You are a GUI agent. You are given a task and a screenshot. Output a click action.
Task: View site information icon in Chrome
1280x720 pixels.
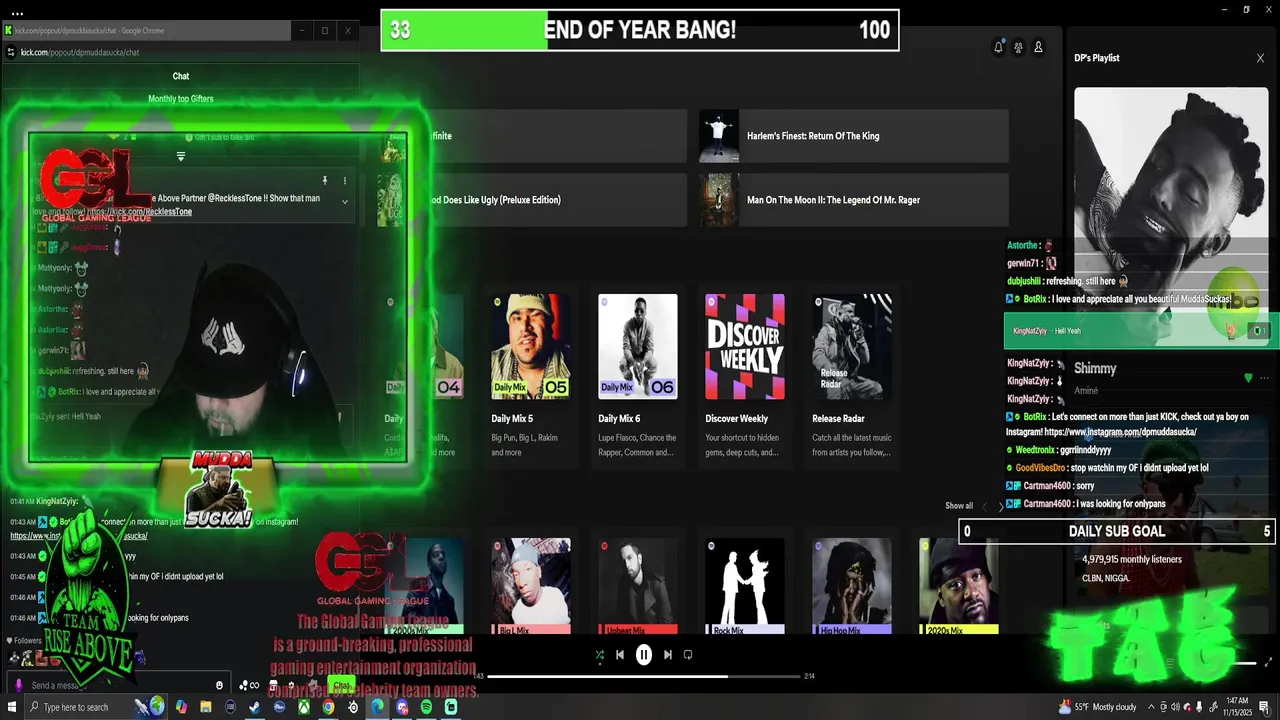[x=10, y=52]
